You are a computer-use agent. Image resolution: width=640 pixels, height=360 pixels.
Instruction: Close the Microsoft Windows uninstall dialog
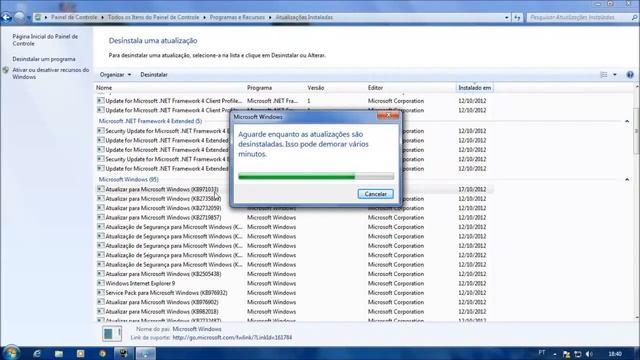(x=388, y=116)
